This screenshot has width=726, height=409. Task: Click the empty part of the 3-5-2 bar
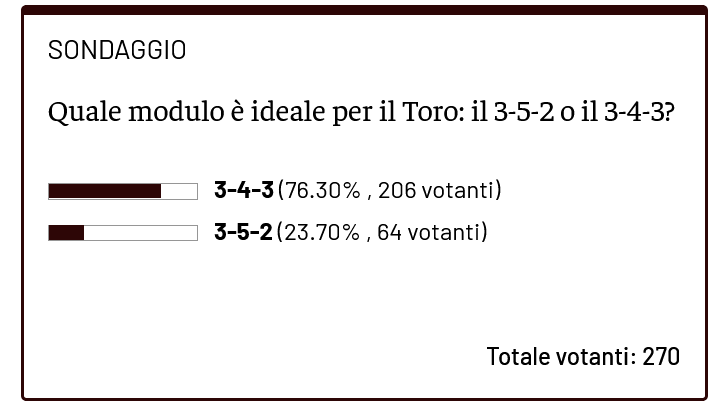[140, 233]
